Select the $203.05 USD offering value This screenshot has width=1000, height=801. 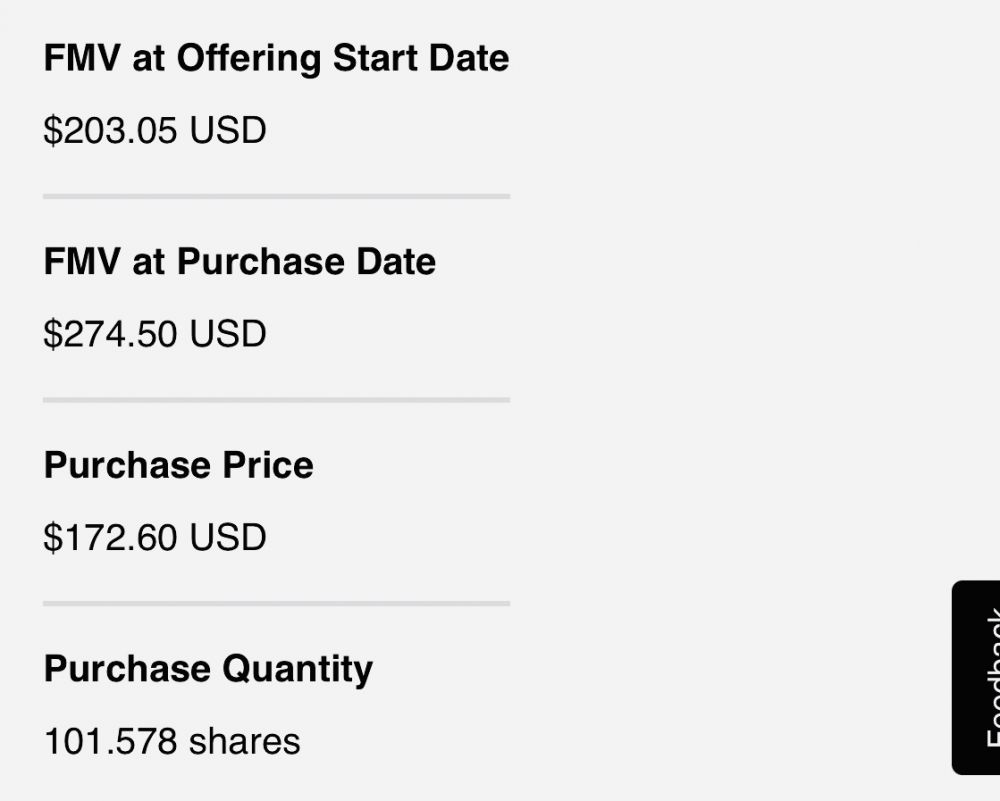(155, 131)
